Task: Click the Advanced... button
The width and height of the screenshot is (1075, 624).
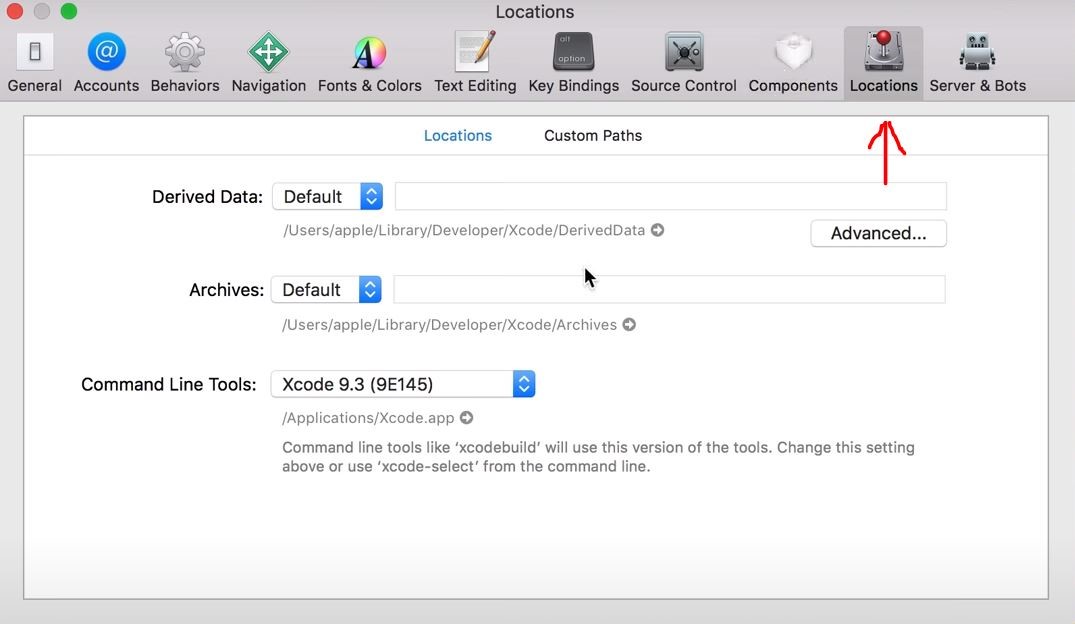Action: pos(878,233)
